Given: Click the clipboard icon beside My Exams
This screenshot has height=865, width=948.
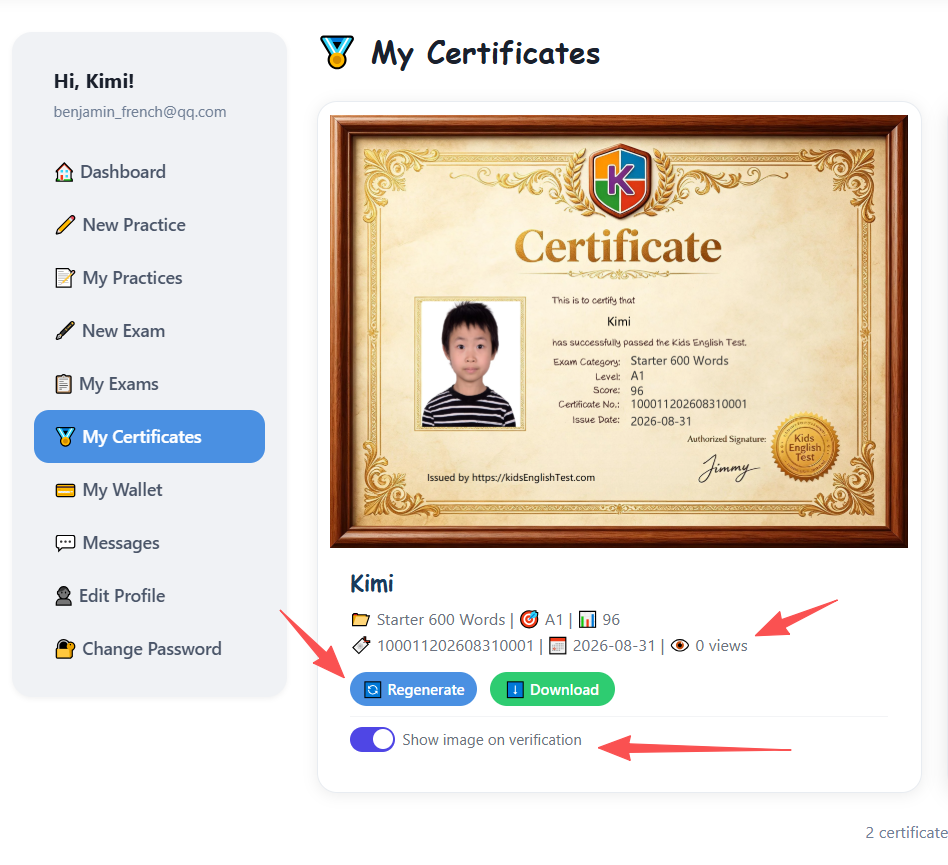Looking at the screenshot, I should (x=63, y=384).
